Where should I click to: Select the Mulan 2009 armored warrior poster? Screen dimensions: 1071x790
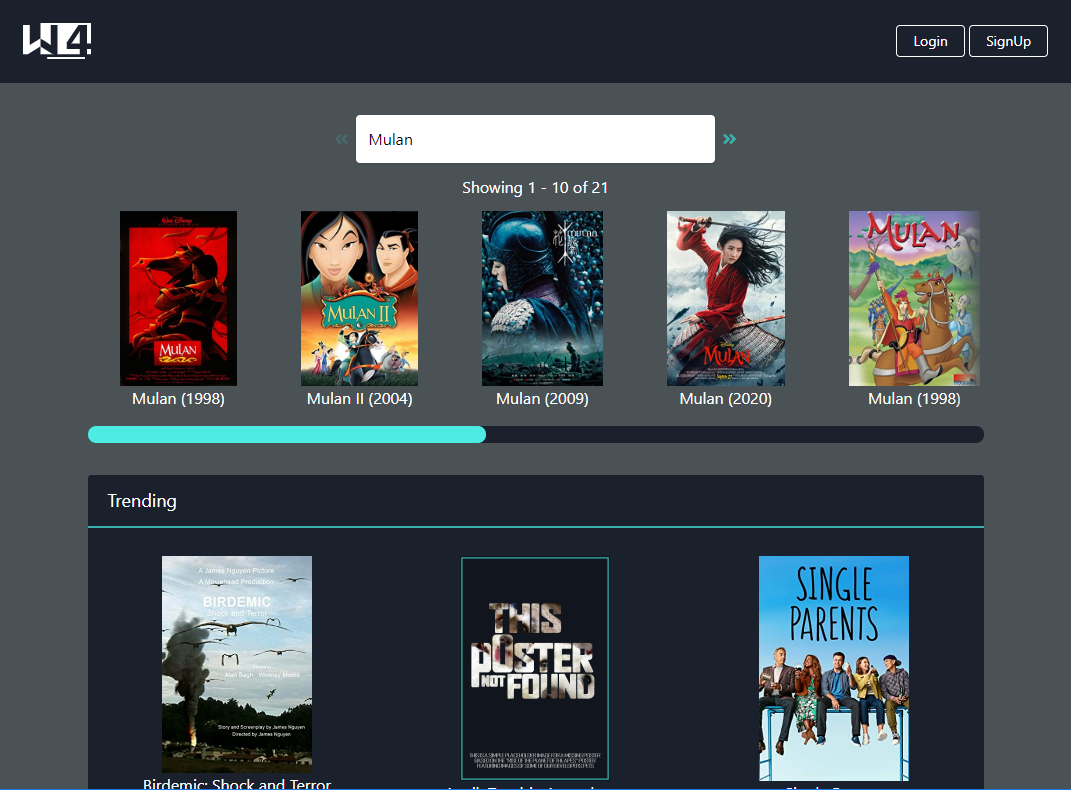542,298
